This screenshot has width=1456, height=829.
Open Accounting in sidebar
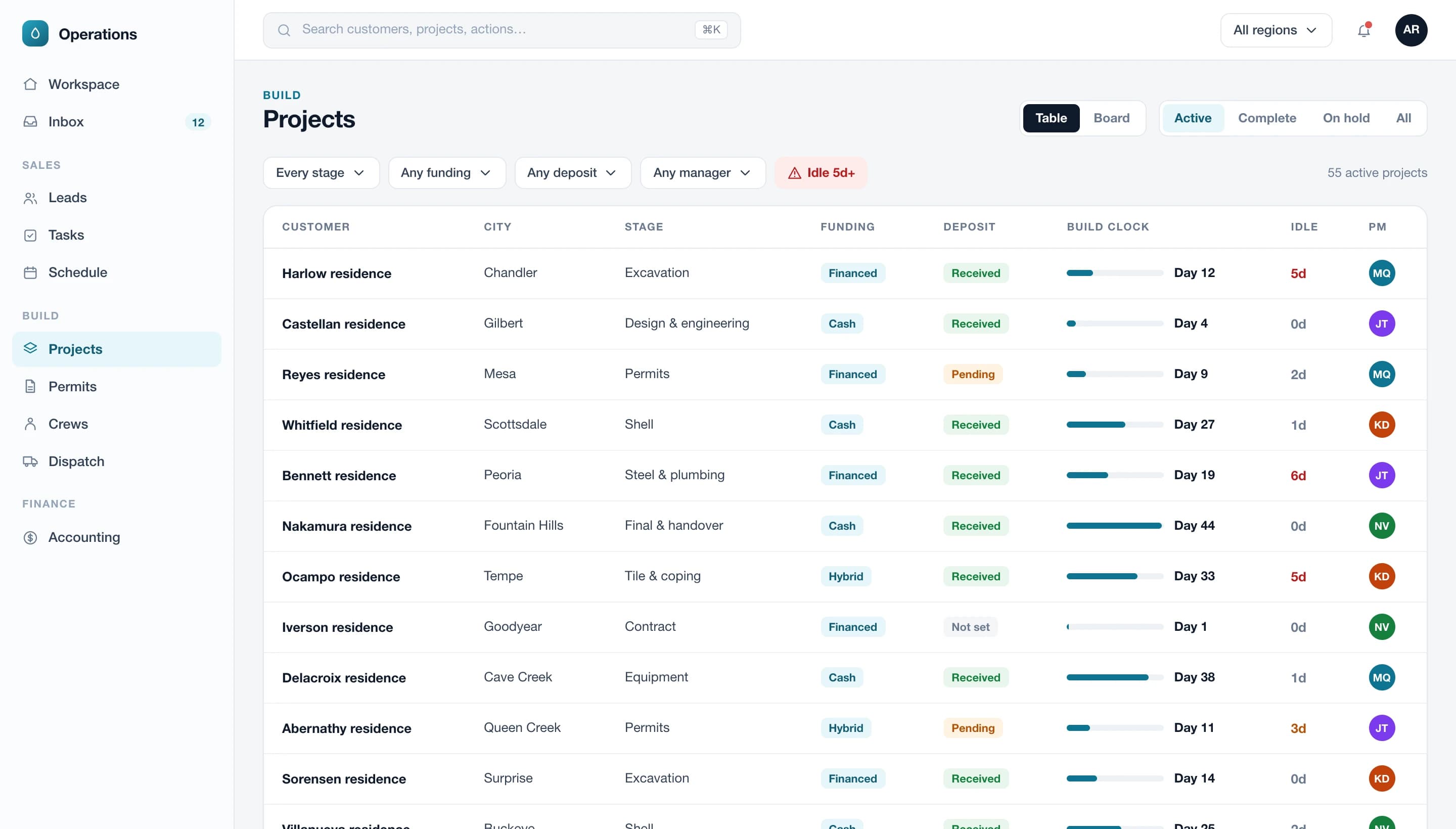tap(116, 537)
